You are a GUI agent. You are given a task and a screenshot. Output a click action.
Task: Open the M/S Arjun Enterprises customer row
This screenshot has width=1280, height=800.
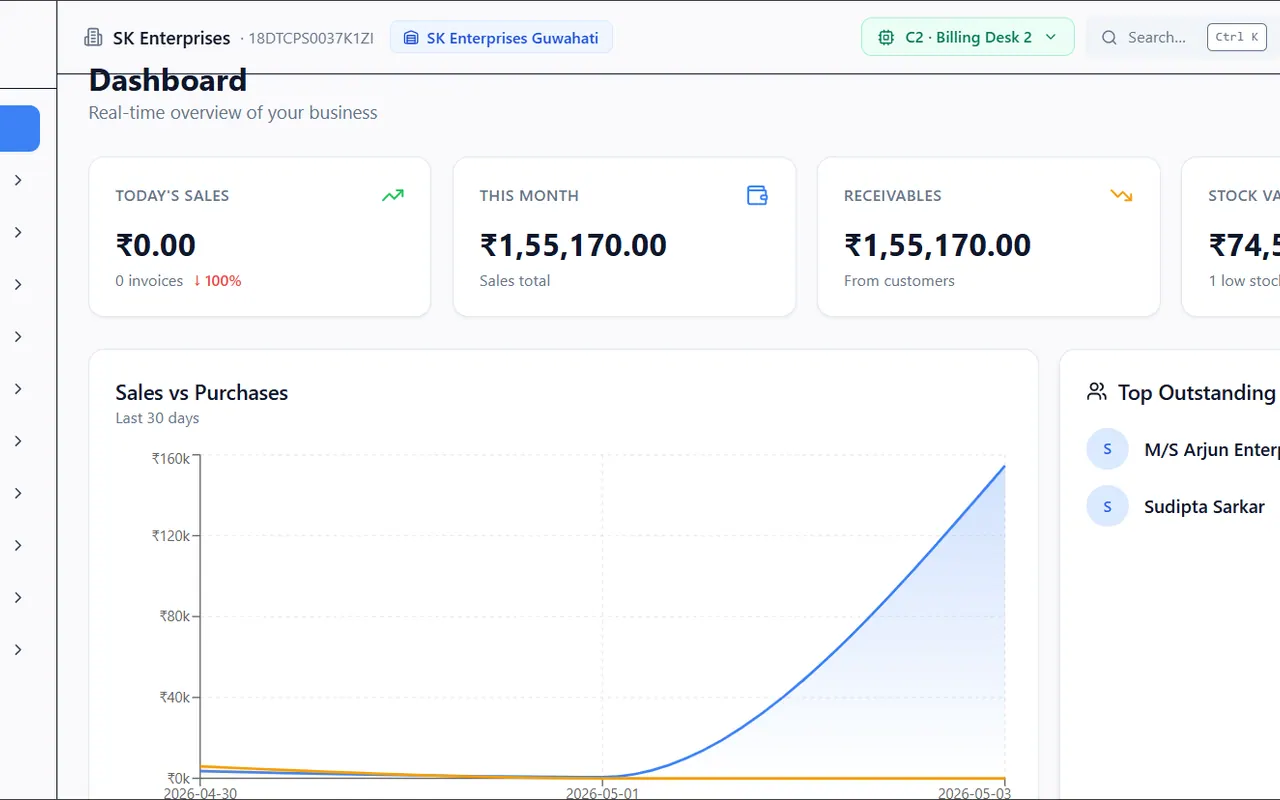pos(1183,449)
